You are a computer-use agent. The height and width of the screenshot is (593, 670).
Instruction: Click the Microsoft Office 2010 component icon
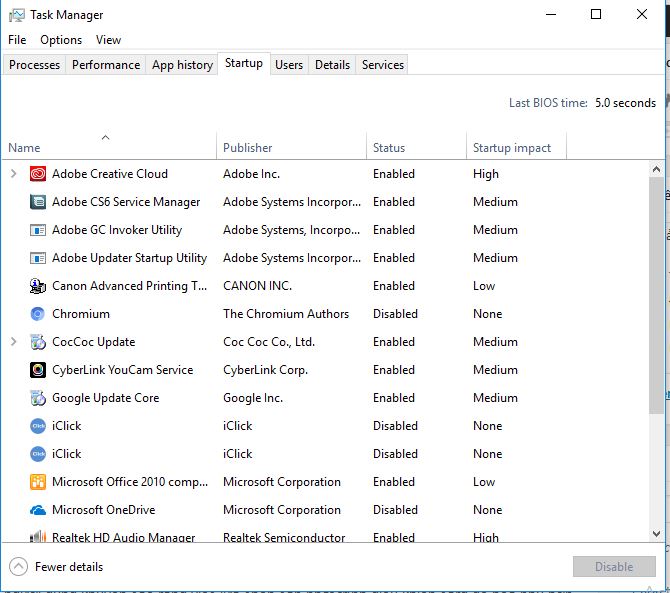click(38, 482)
